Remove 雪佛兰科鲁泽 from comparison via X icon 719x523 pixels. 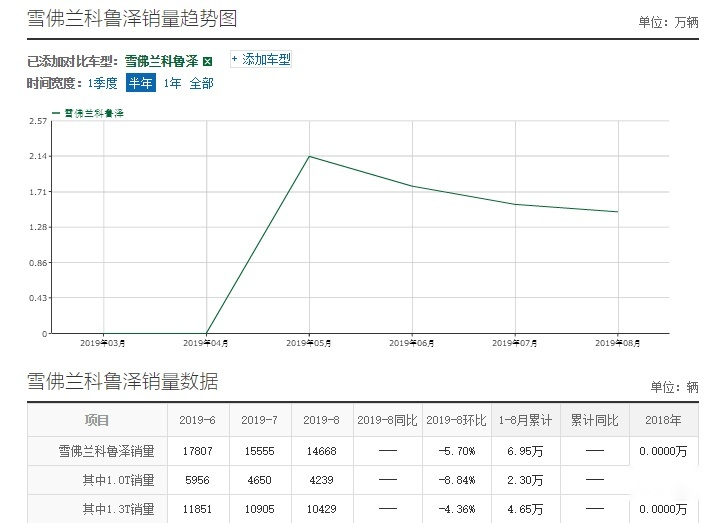pos(208,61)
